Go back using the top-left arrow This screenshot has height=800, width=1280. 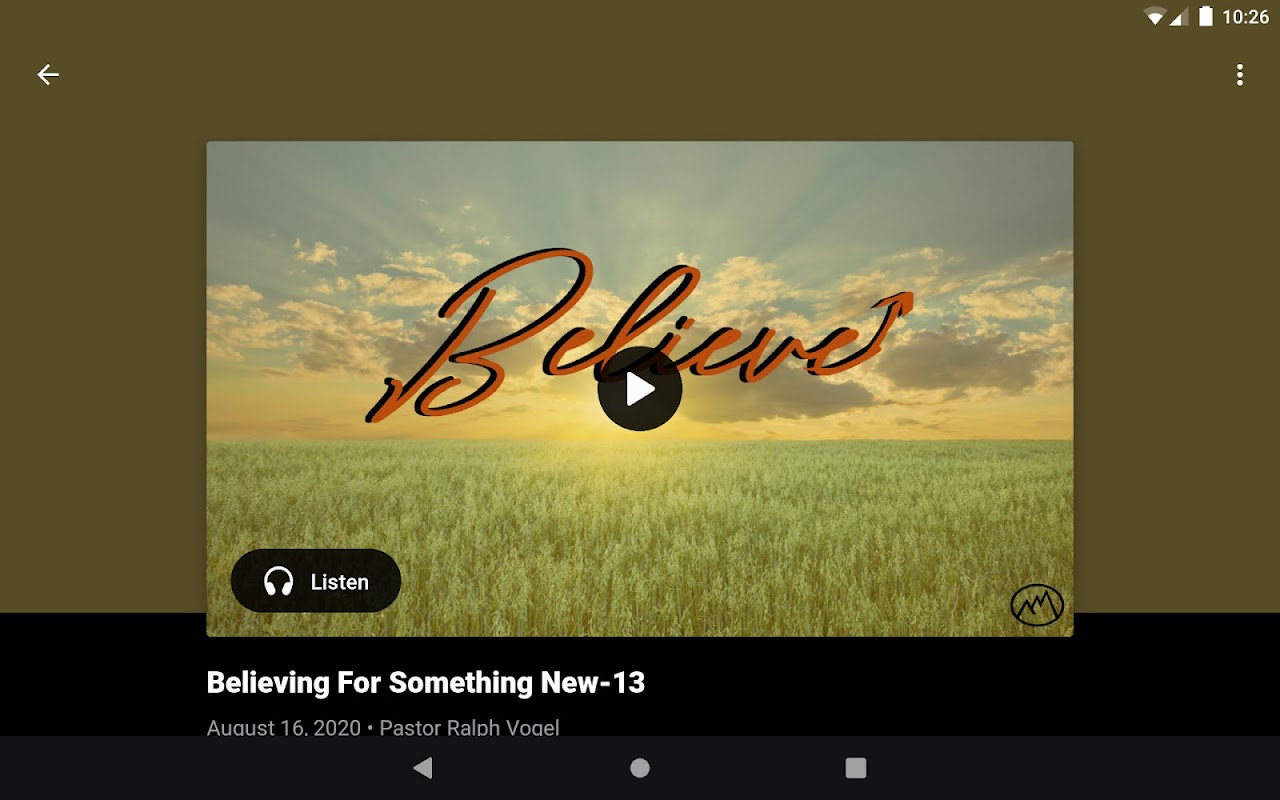48,74
